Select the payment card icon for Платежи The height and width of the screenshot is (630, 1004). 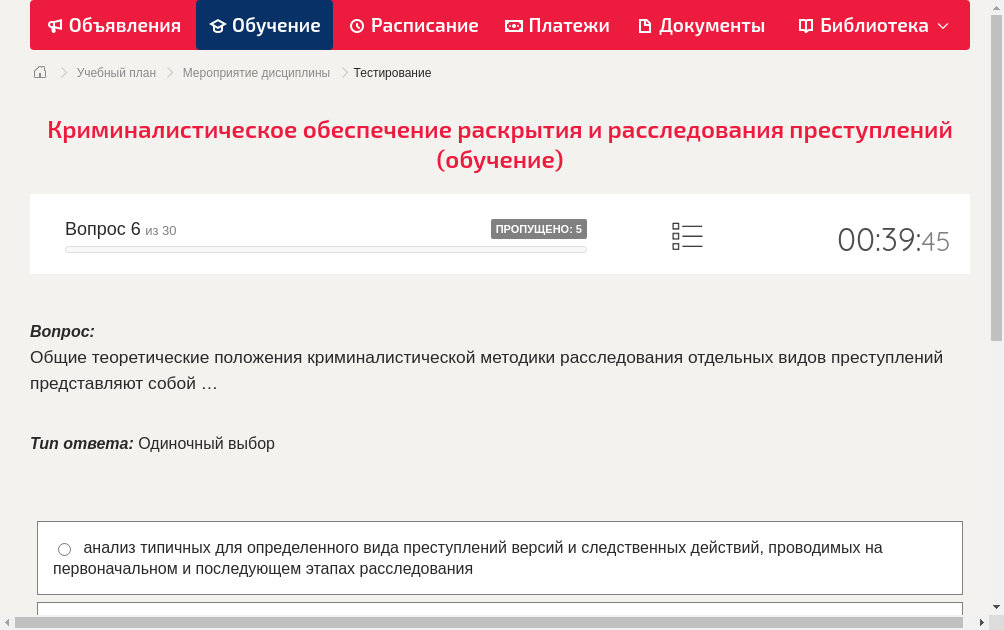(514, 25)
